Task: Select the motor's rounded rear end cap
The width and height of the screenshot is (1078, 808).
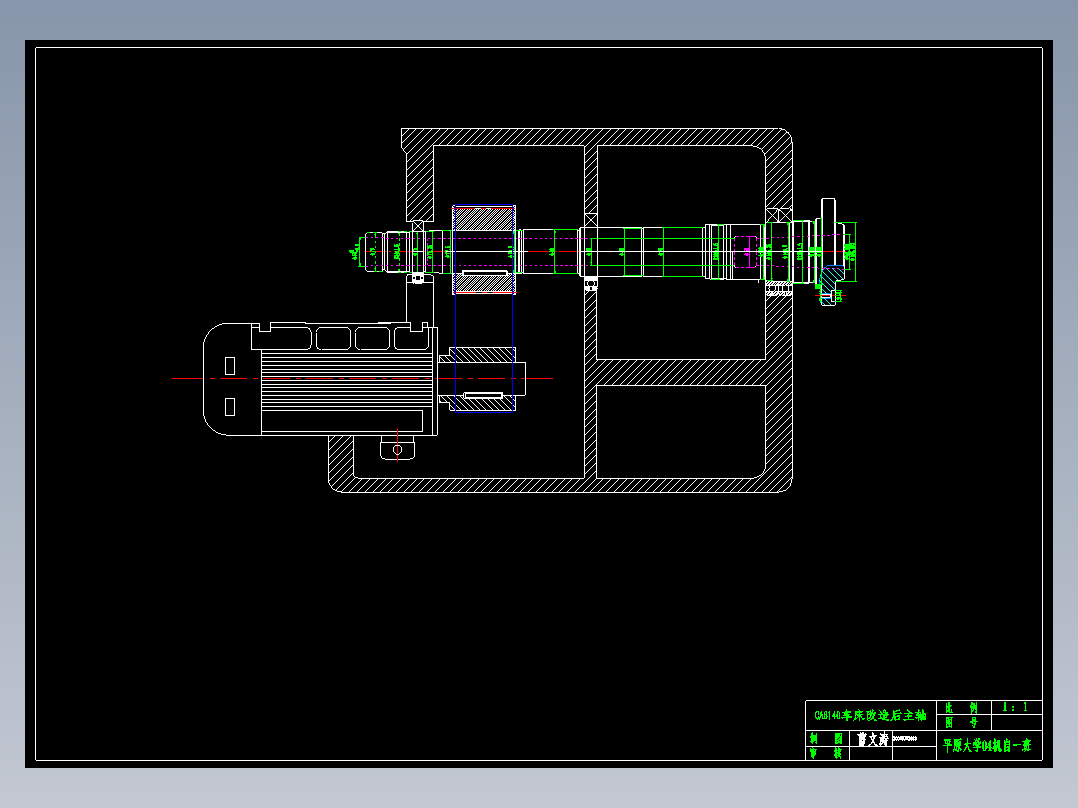Action: tap(232, 379)
